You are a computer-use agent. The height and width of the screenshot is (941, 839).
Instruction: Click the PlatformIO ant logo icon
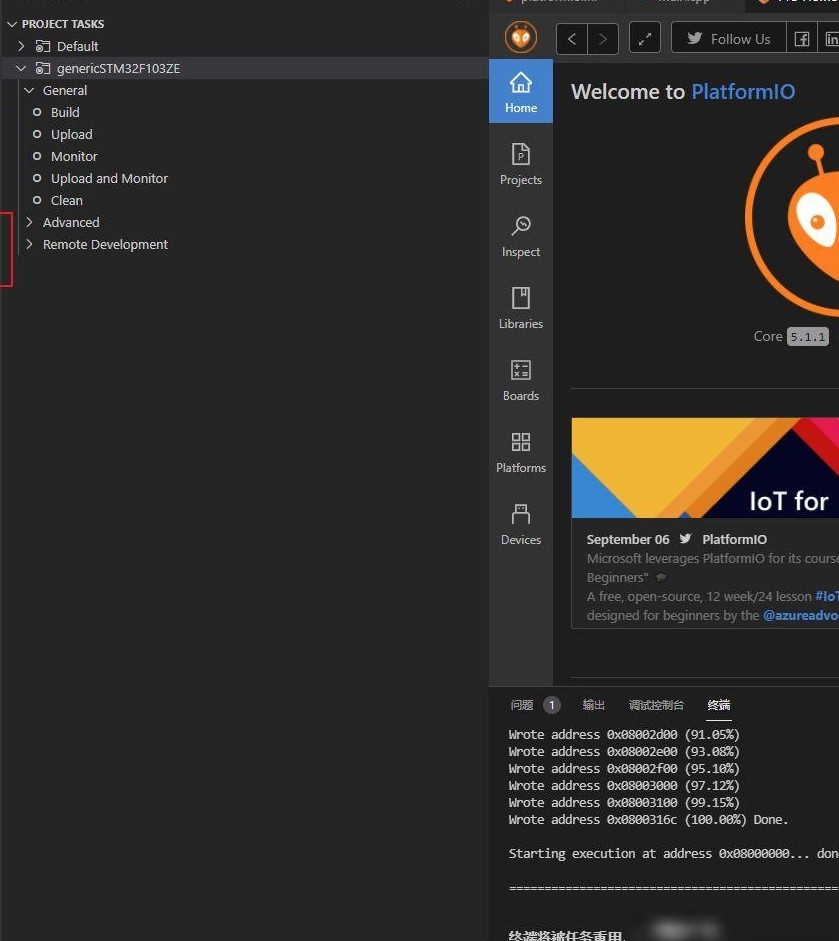coord(520,37)
